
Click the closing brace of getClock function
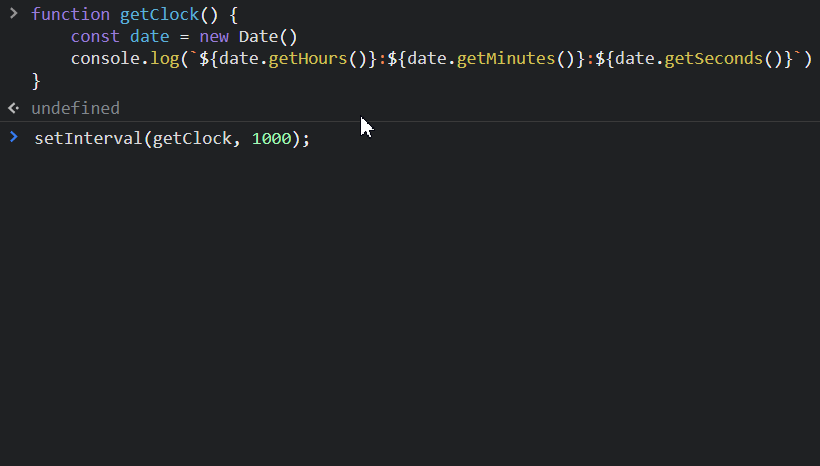click(36, 81)
